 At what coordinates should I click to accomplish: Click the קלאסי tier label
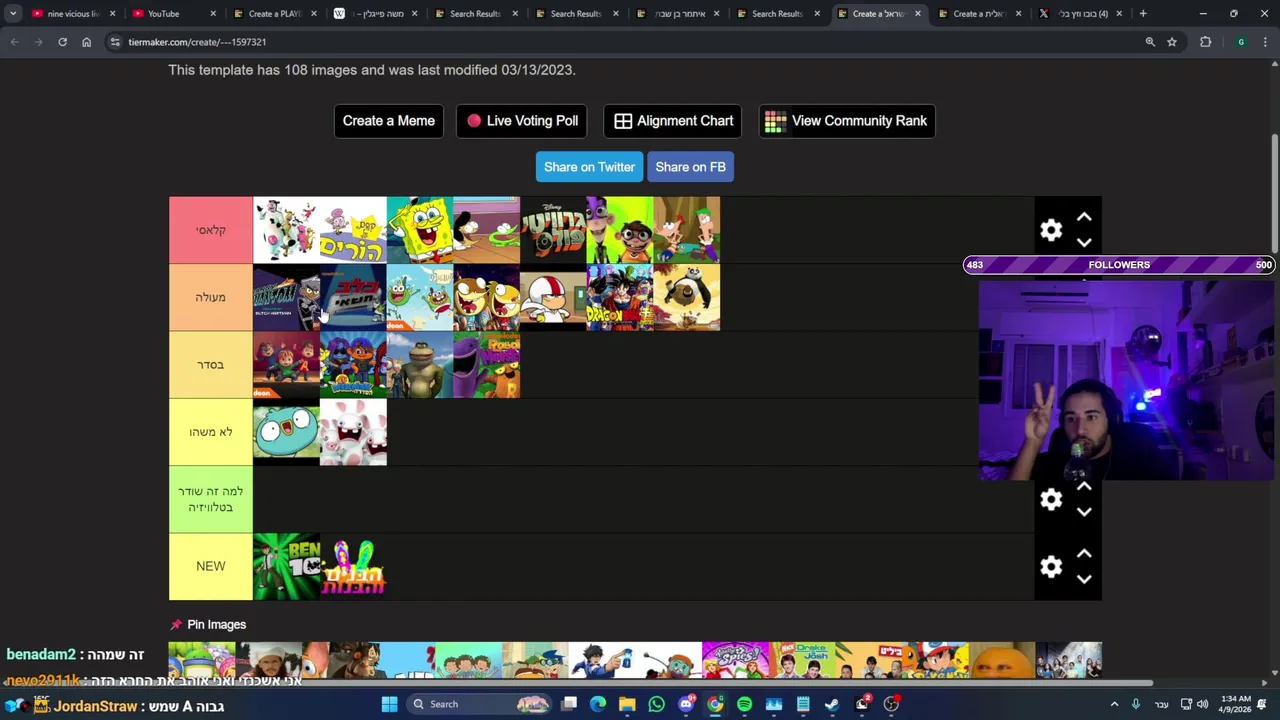[x=211, y=230]
